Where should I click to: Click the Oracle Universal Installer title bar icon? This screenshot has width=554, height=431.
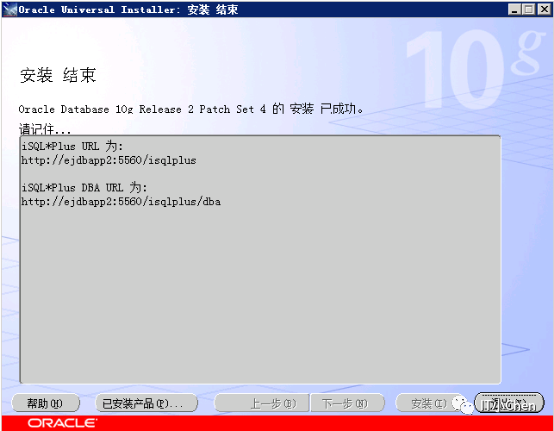coord(10,10)
